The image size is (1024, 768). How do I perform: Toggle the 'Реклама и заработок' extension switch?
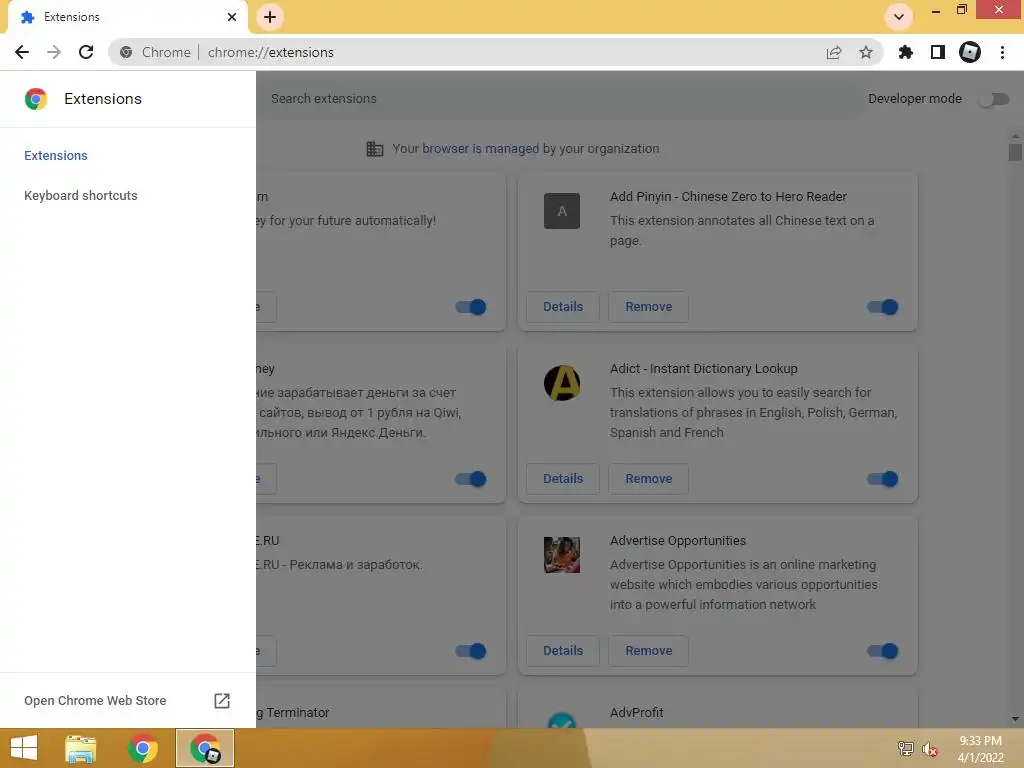[x=471, y=651]
